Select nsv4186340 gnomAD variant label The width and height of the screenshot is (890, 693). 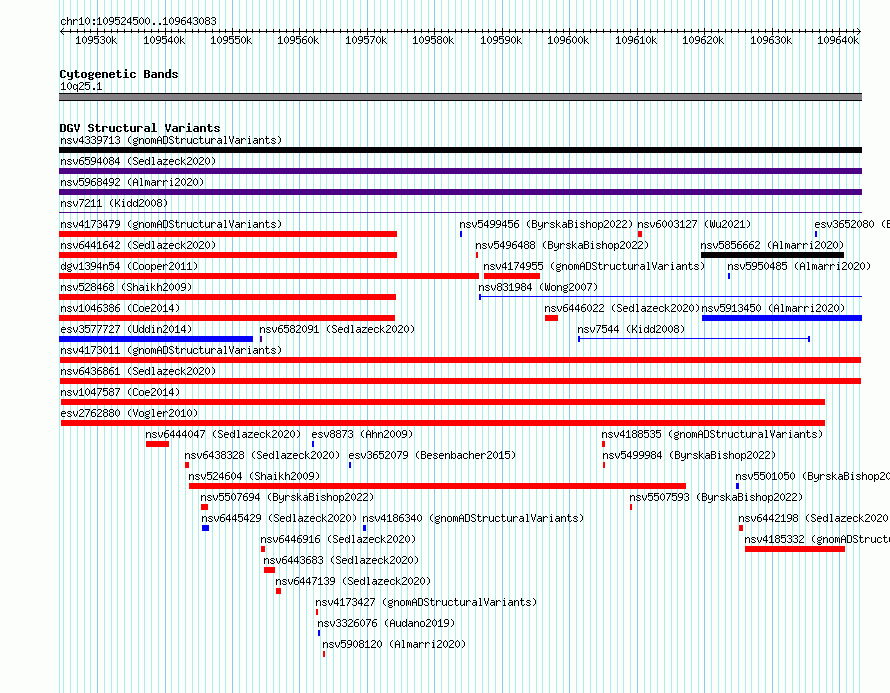tap(473, 518)
